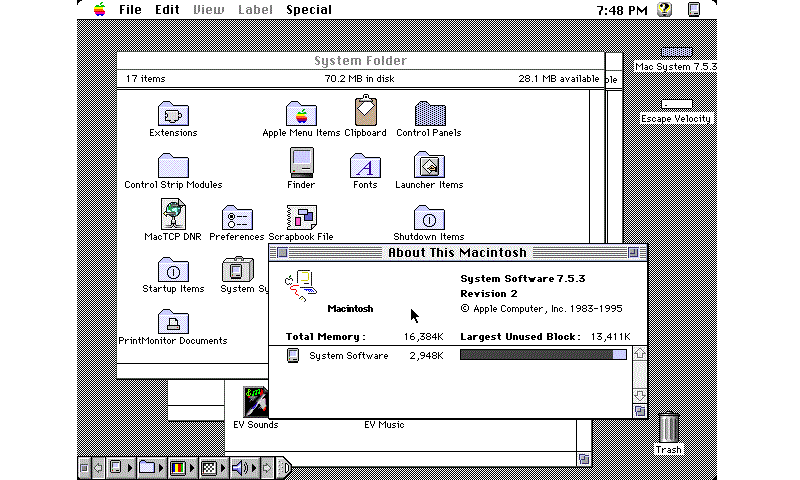The width and height of the screenshot is (800, 480).
Task: Select the Startup Items folder
Action: [173, 269]
